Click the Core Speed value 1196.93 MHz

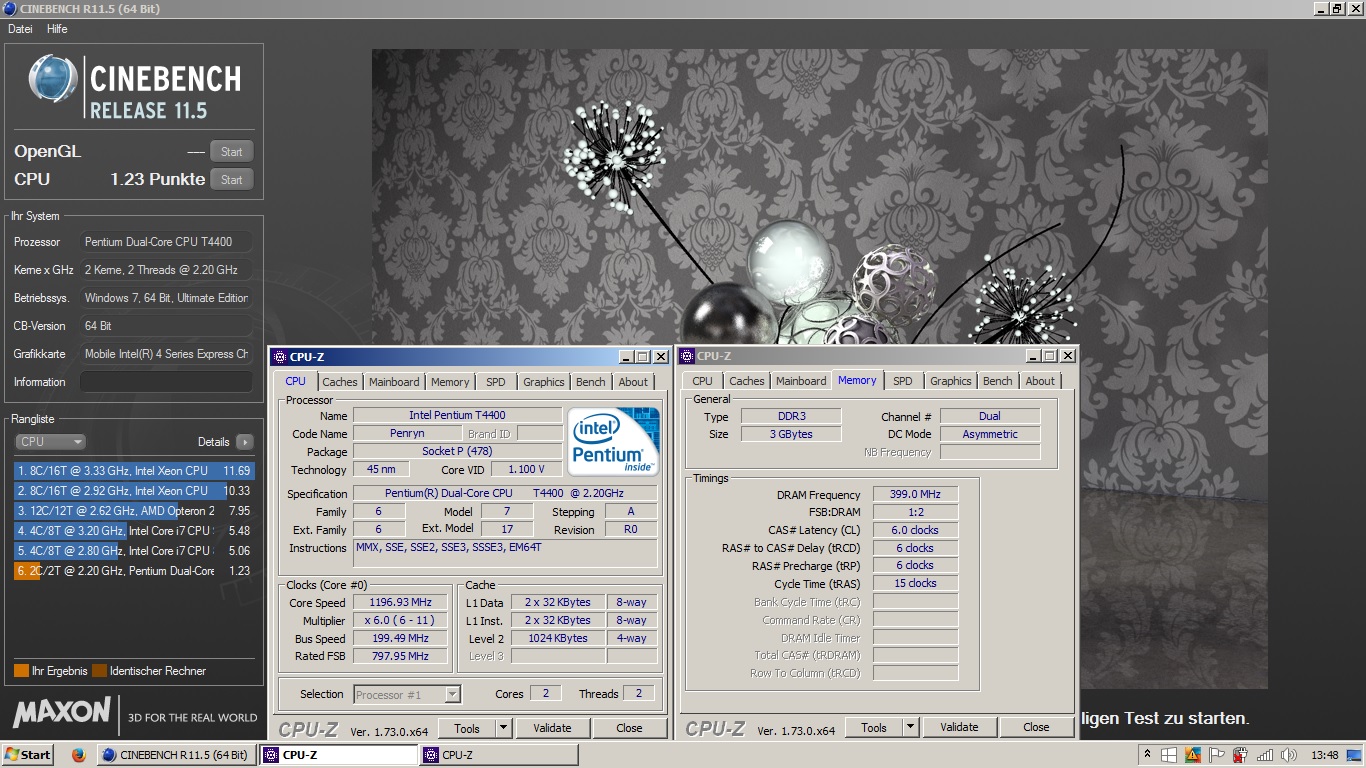click(x=401, y=603)
